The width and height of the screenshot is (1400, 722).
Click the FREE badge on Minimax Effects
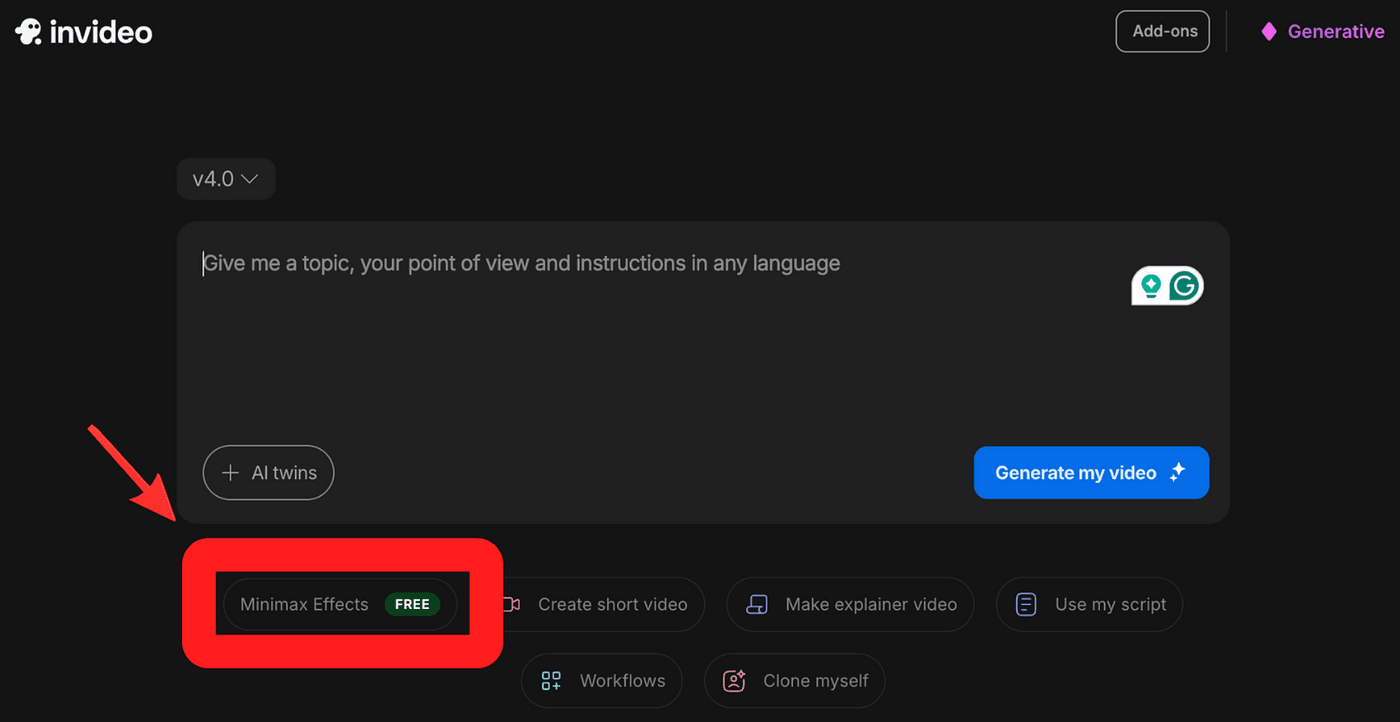pos(412,604)
